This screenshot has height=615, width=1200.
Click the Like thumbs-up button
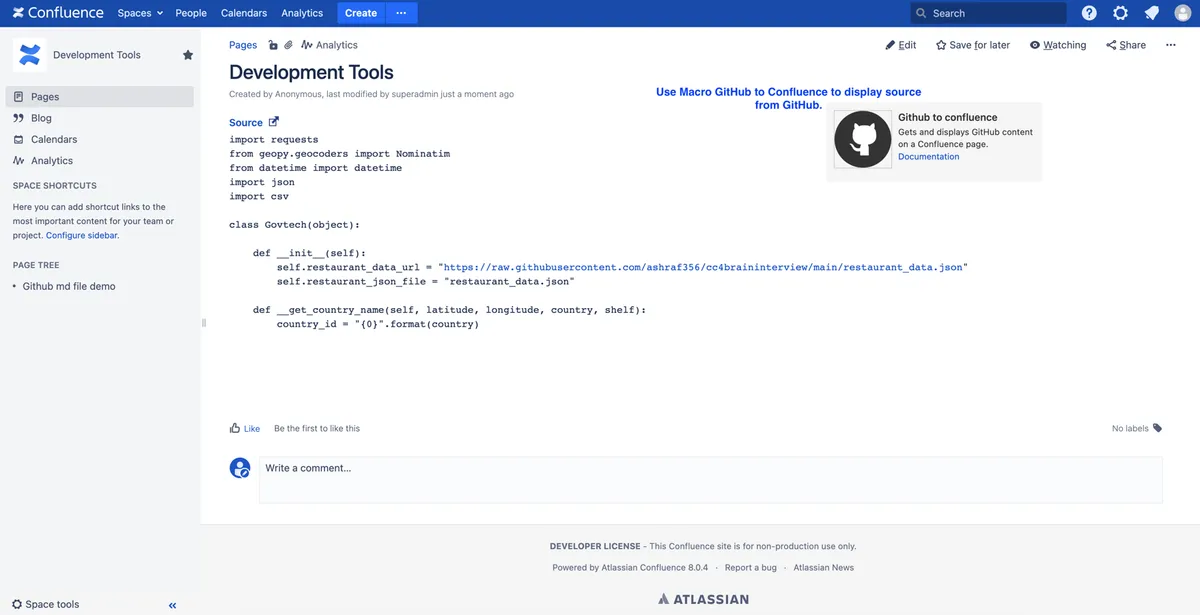click(245, 428)
